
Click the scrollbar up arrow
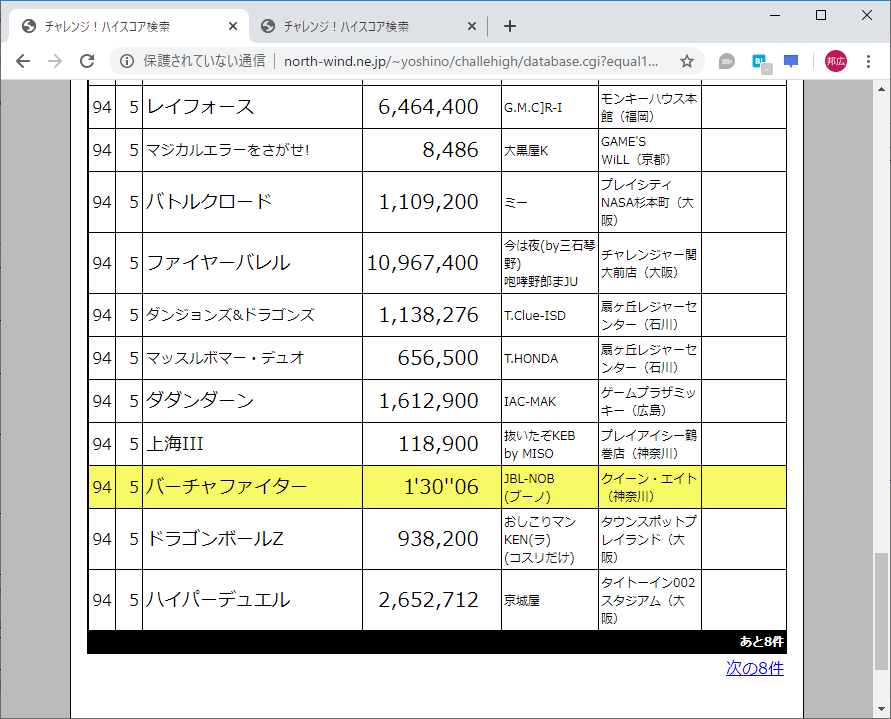[881, 89]
